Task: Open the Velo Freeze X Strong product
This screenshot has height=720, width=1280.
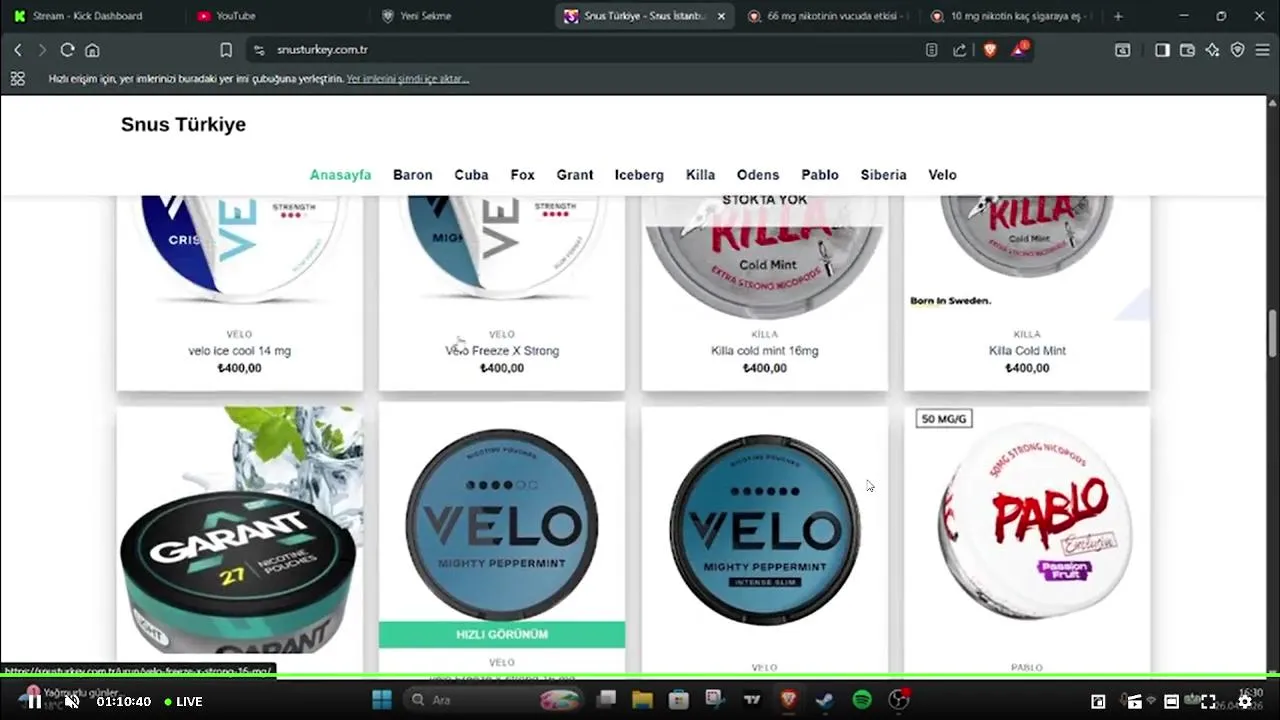Action: coord(502,351)
